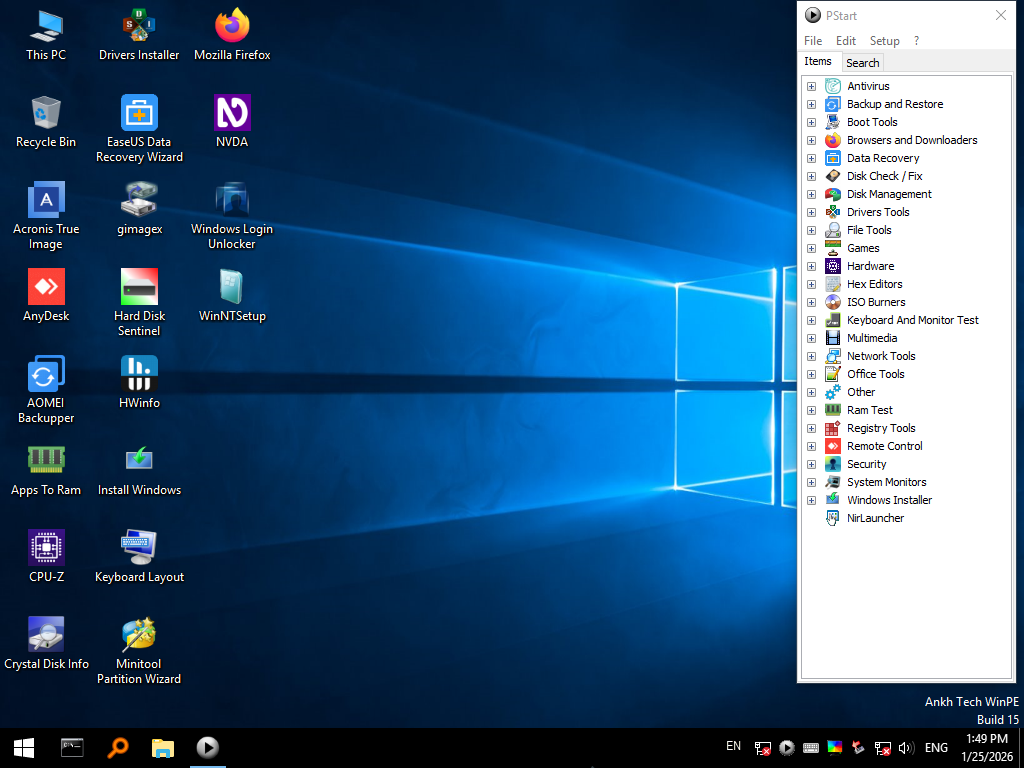Switch to the Search tab in PStart

862,62
